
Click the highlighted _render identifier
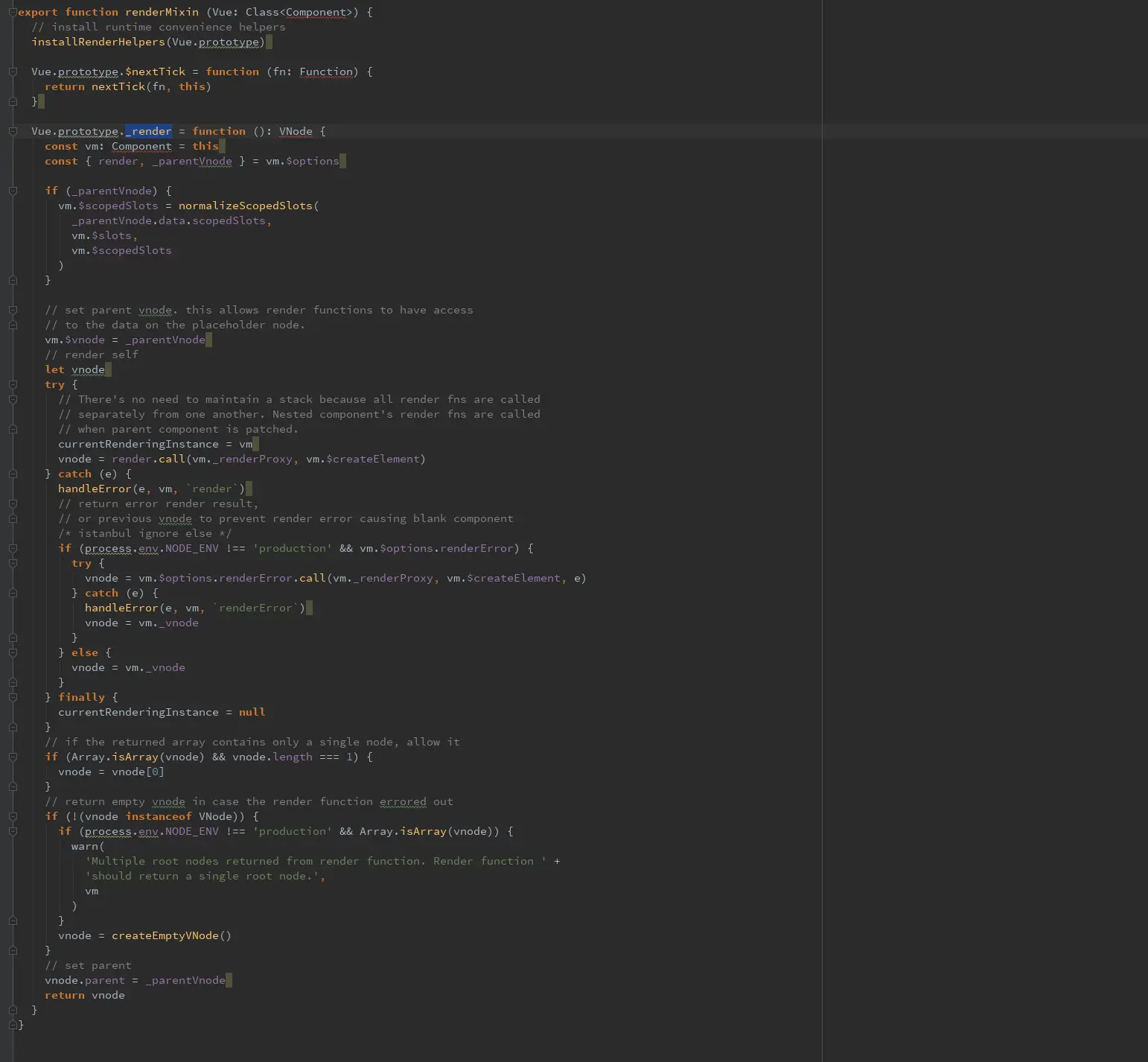click(149, 131)
